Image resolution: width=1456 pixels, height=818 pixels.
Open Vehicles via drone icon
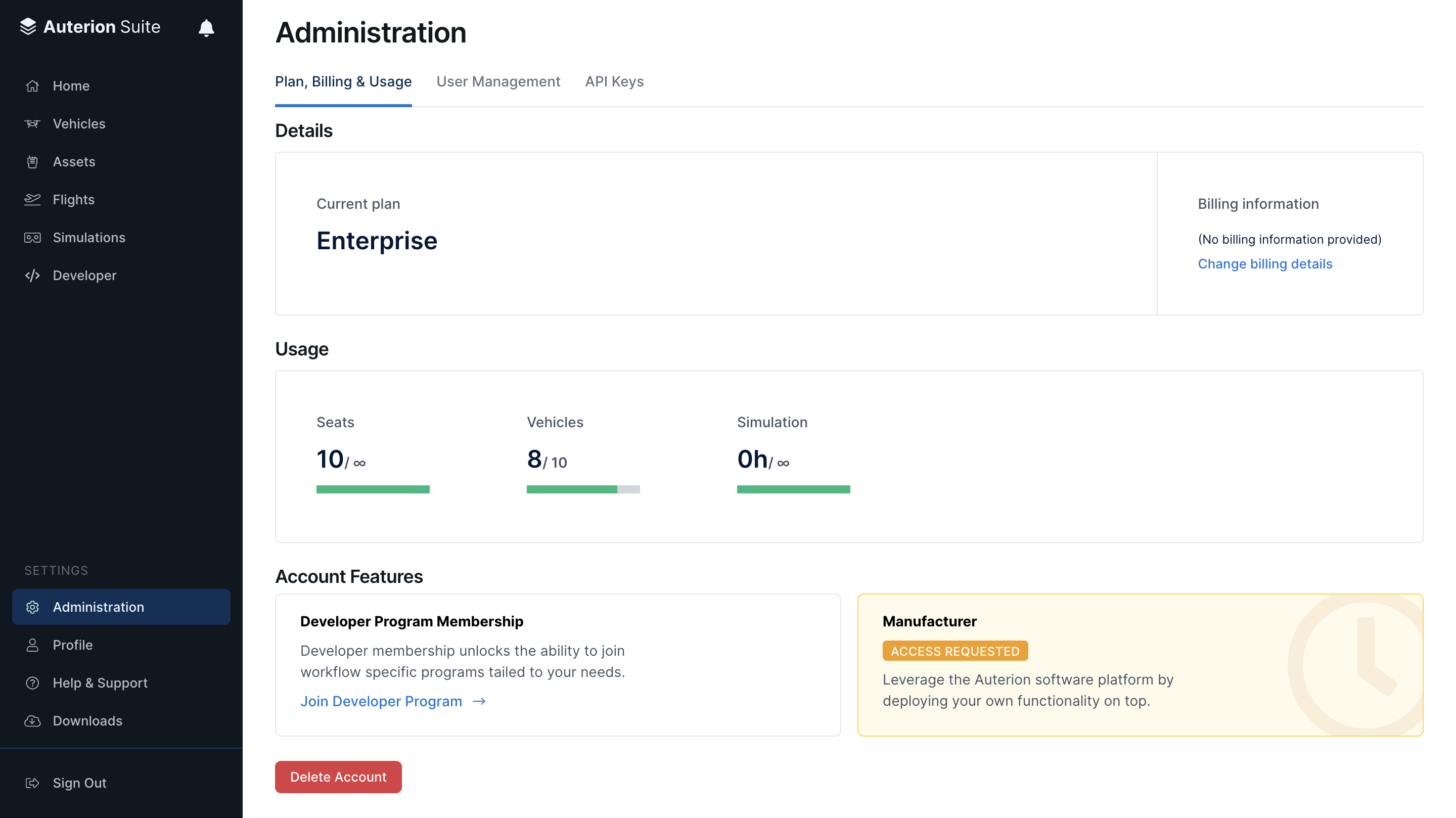pyautogui.click(x=32, y=124)
